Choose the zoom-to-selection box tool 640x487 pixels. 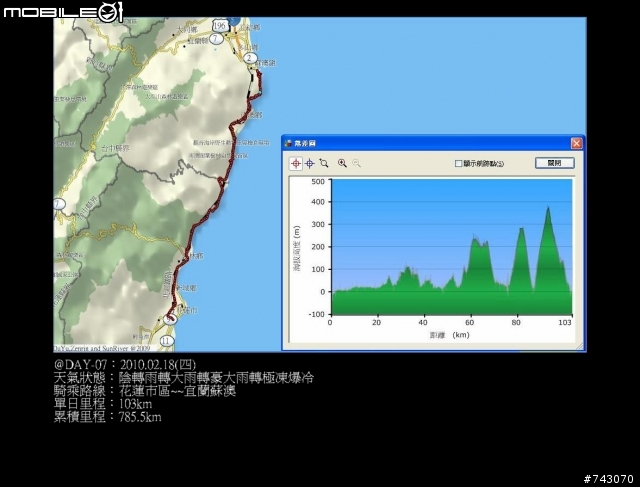[x=324, y=163]
